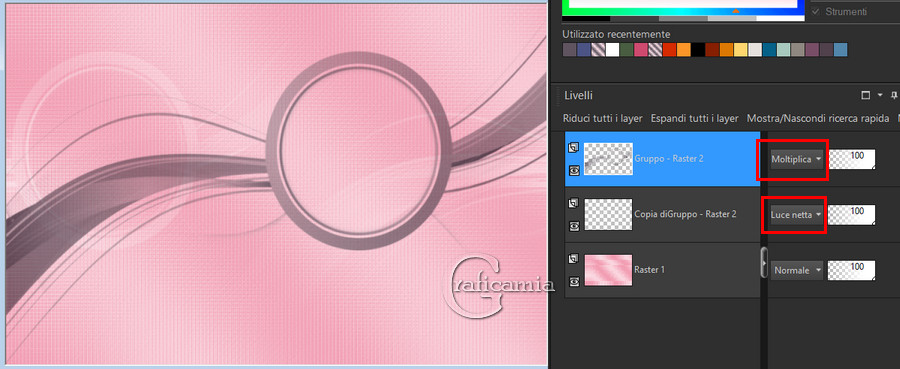Open the Livelli panel options arrow menu

pyautogui.click(x=880, y=95)
